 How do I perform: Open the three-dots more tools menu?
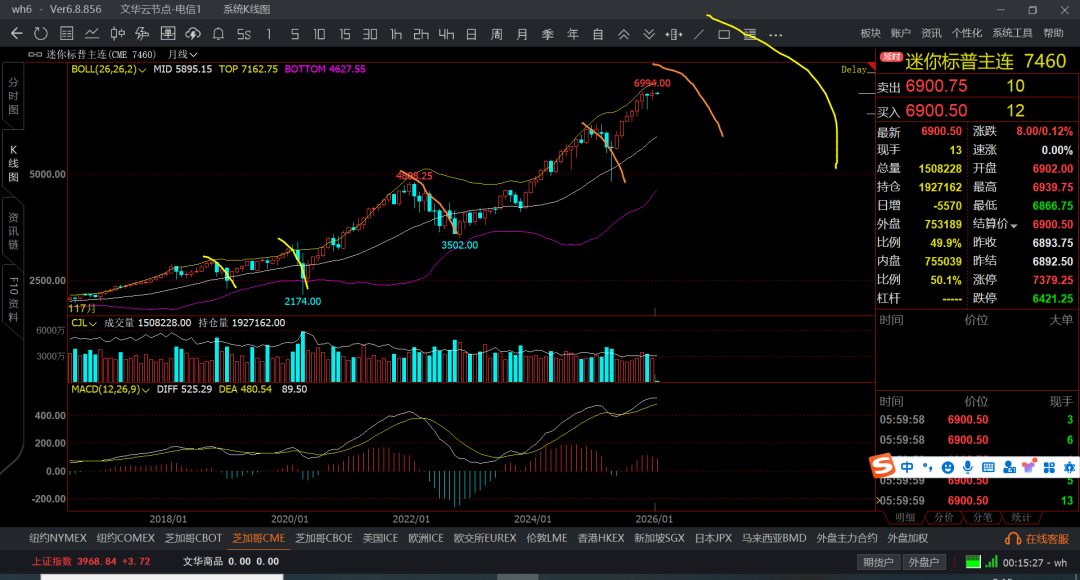[776, 34]
